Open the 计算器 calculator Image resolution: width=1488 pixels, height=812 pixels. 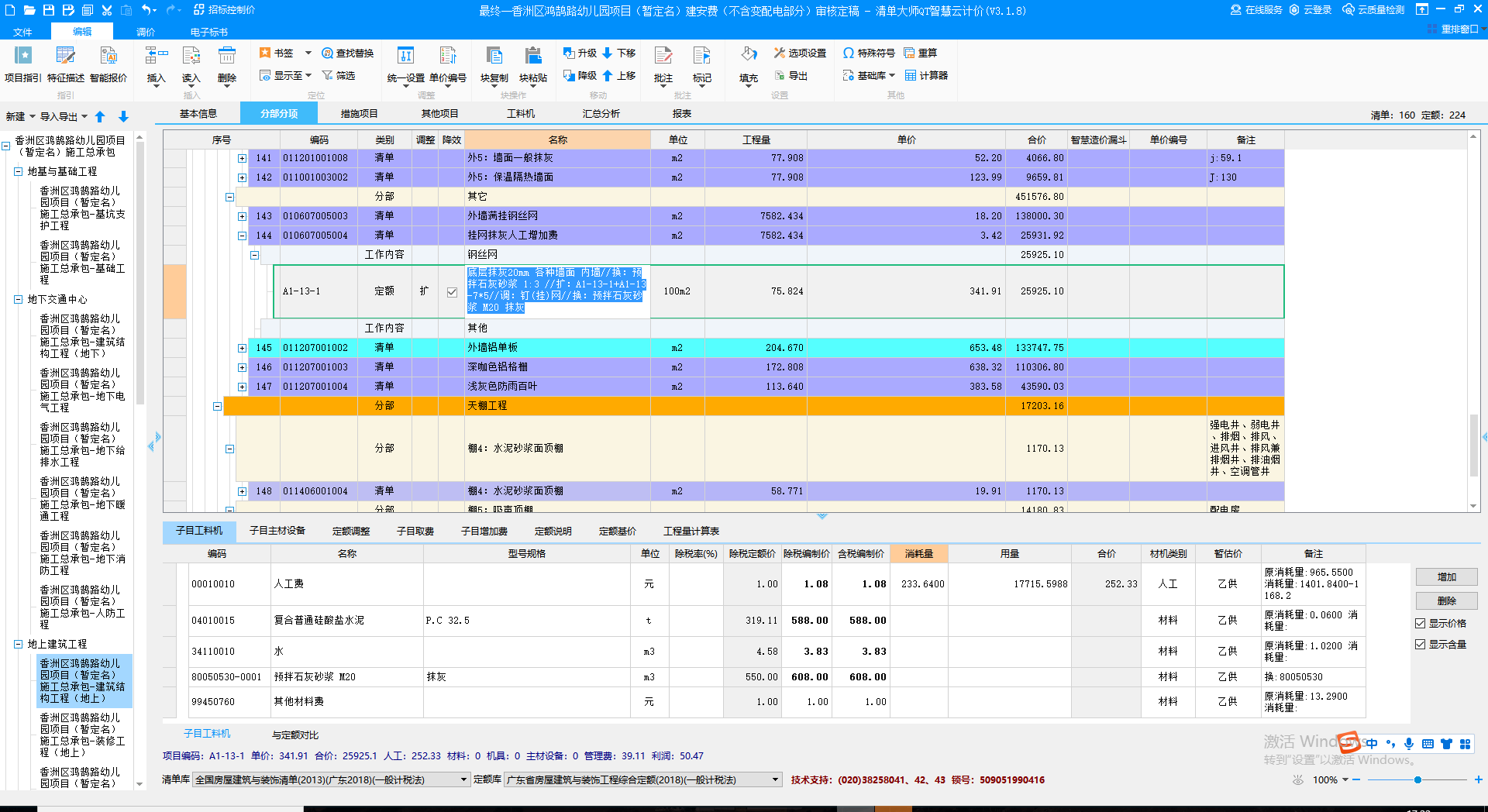click(x=926, y=75)
